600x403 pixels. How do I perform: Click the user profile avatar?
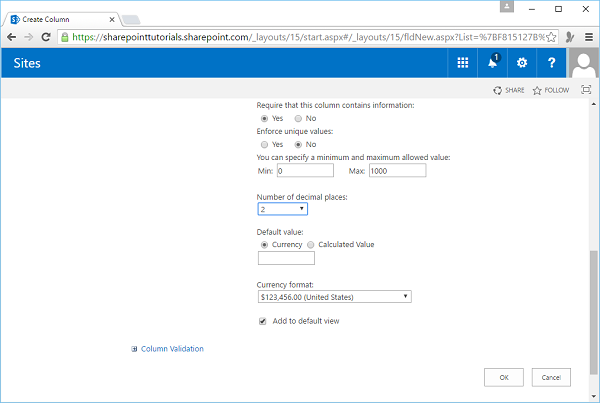(583, 63)
